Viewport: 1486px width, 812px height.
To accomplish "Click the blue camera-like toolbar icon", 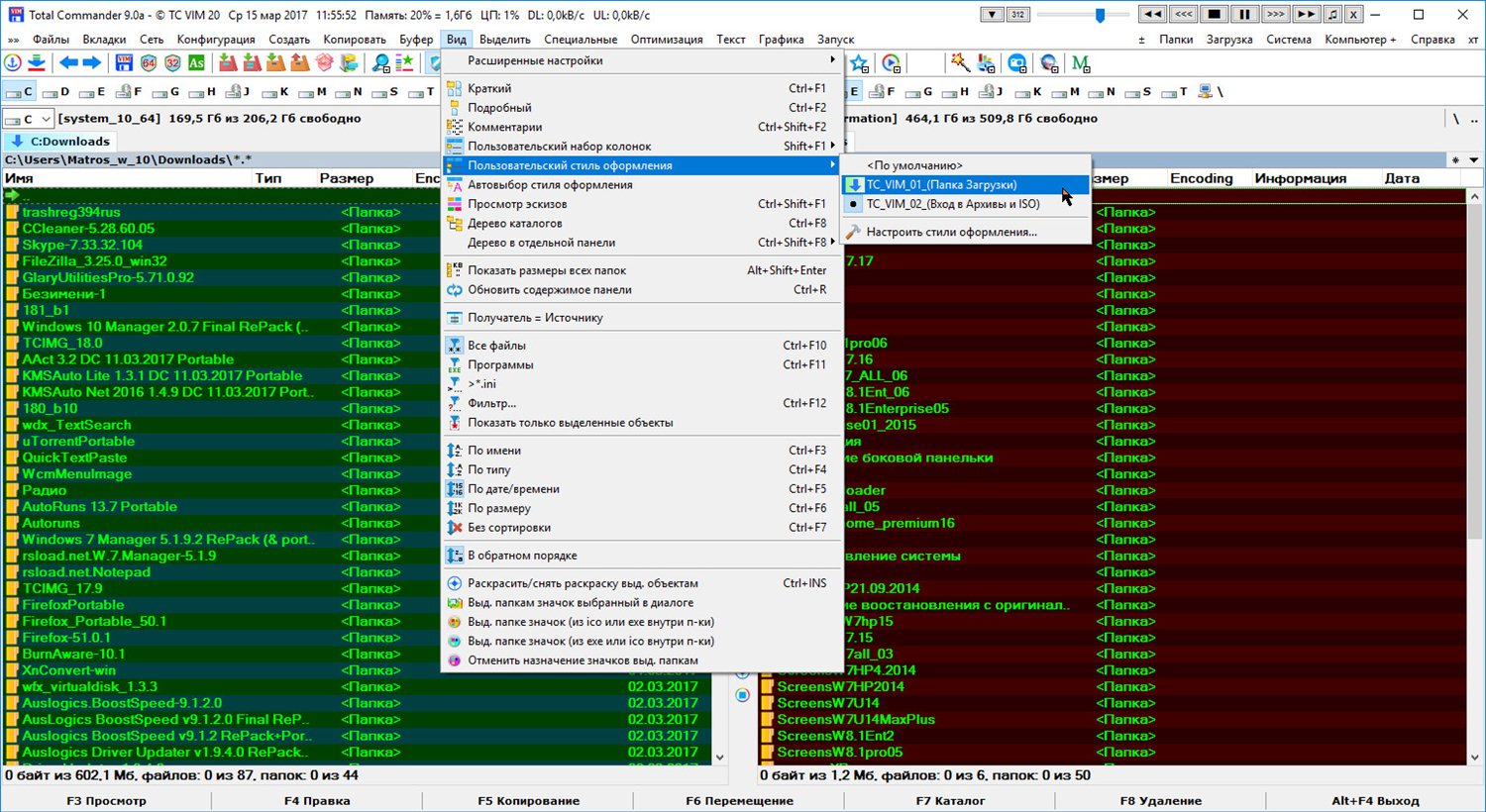I will click(1017, 63).
